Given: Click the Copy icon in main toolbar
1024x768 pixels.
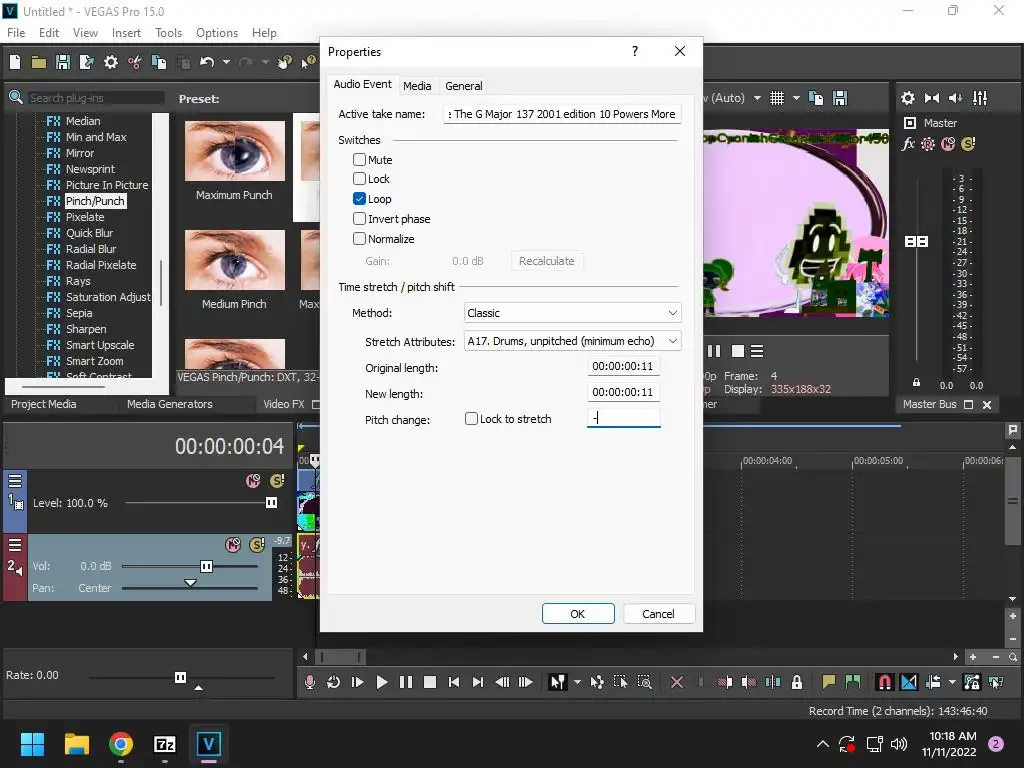Looking at the screenshot, I should click(x=159, y=62).
